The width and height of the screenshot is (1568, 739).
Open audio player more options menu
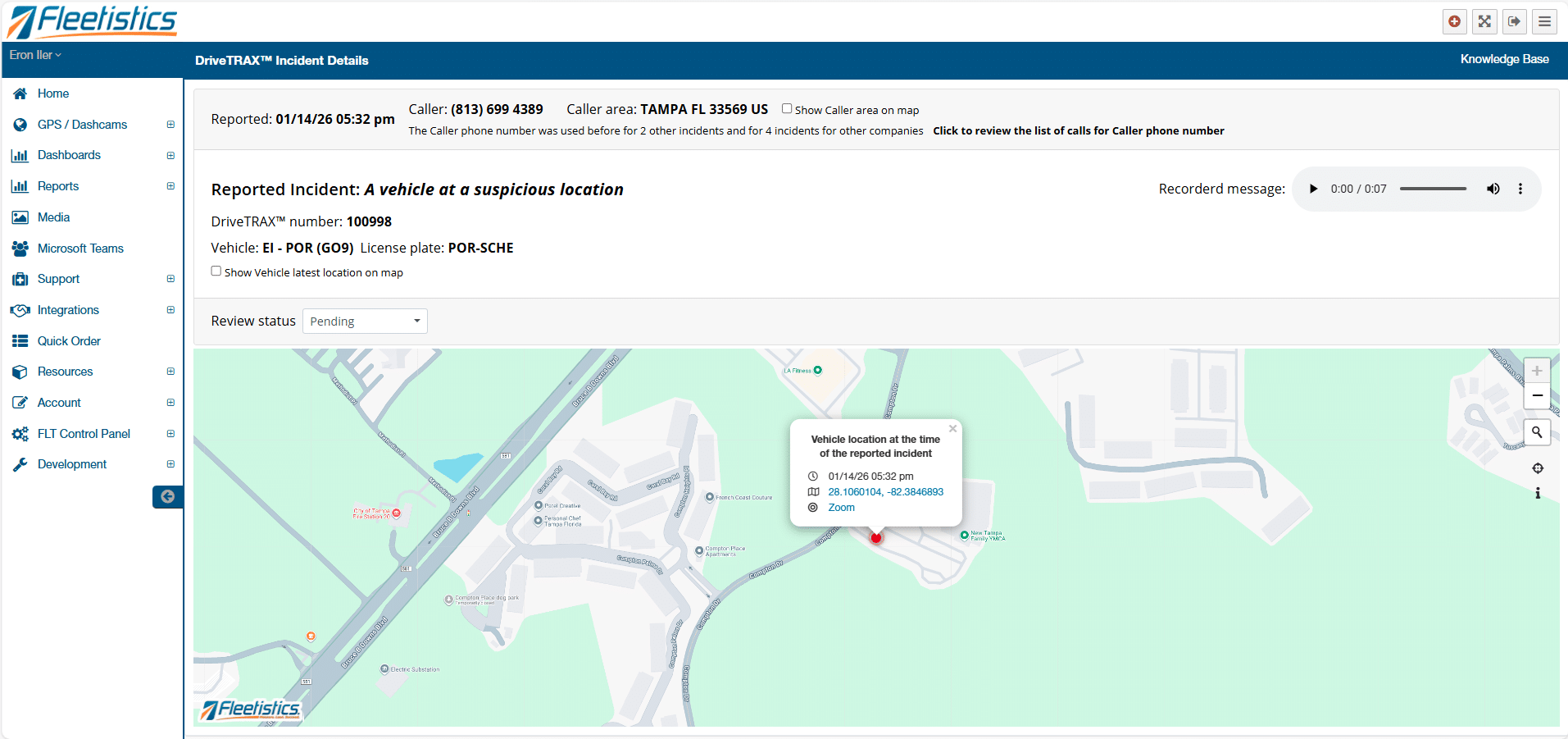[1520, 189]
